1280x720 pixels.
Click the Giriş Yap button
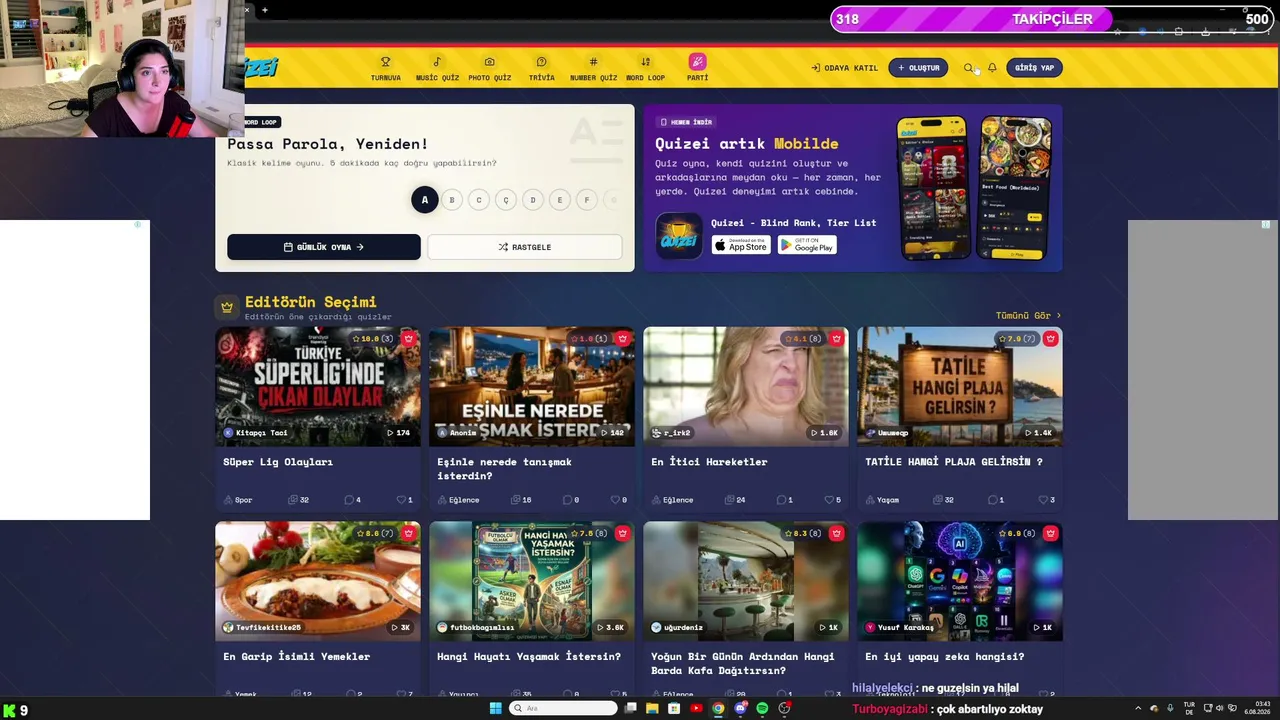click(x=1034, y=68)
